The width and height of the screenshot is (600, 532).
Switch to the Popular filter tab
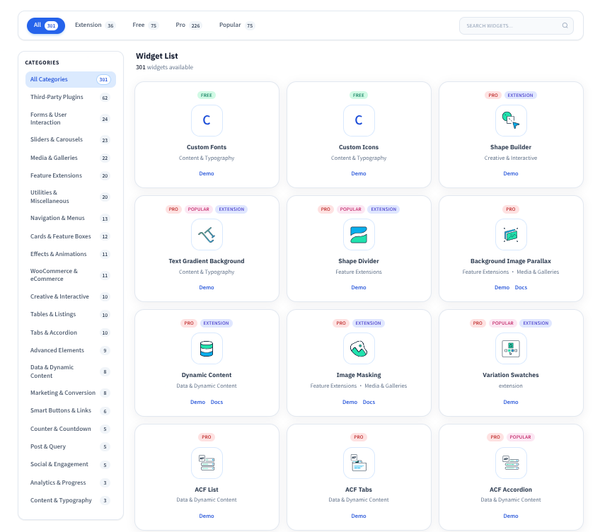click(236, 25)
